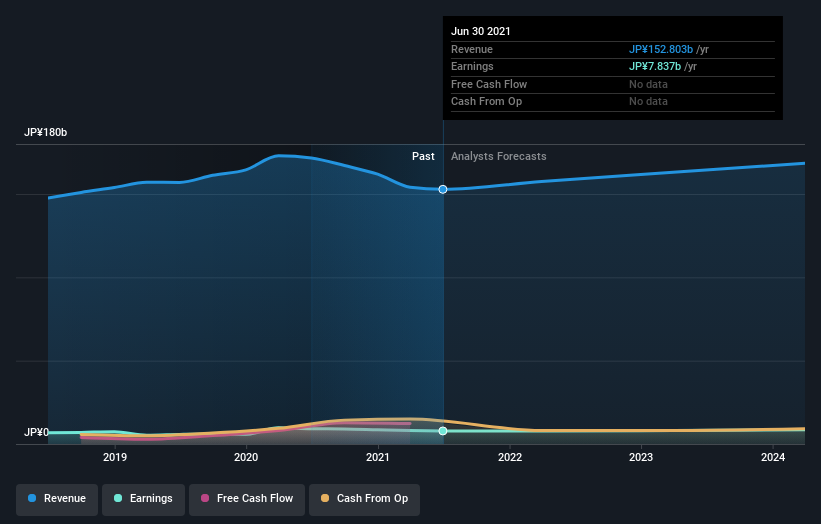The image size is (821, 524).
Task: Click No data beside Free Cash Flow
Action: pos(648,84)
